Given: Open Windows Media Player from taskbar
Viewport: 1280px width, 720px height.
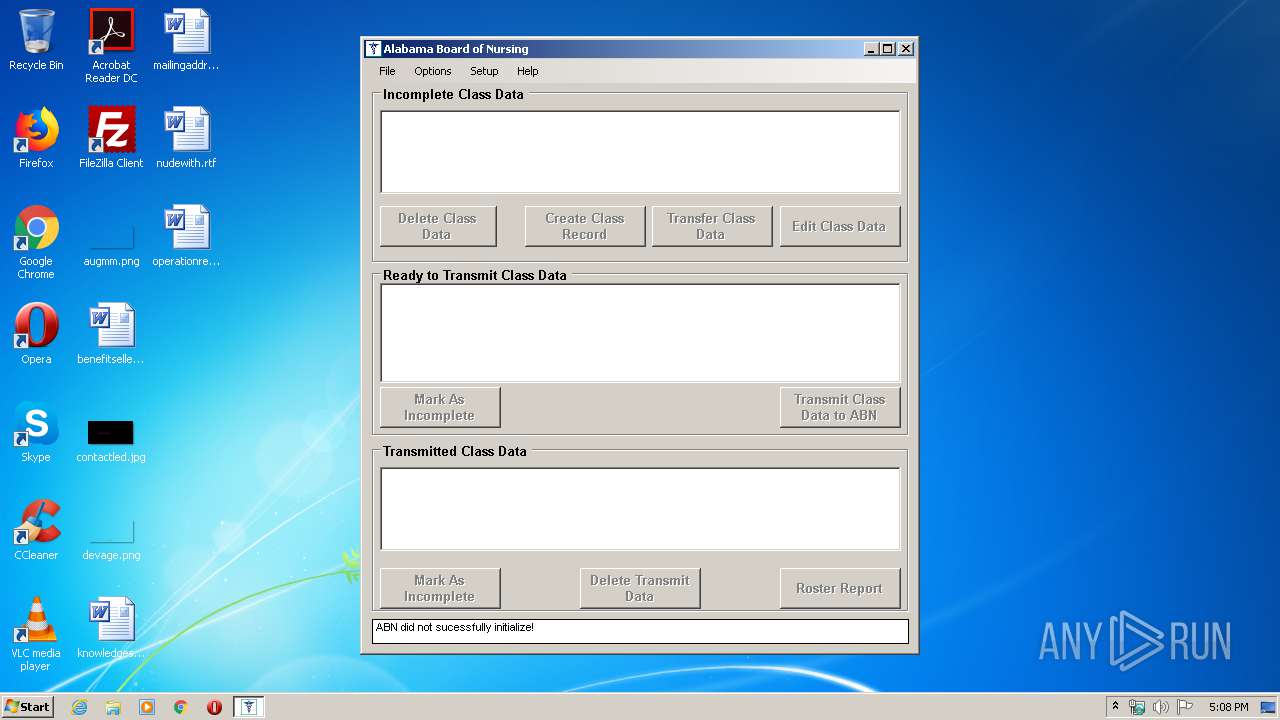Looking at the screenshot, I should point(147,707).
